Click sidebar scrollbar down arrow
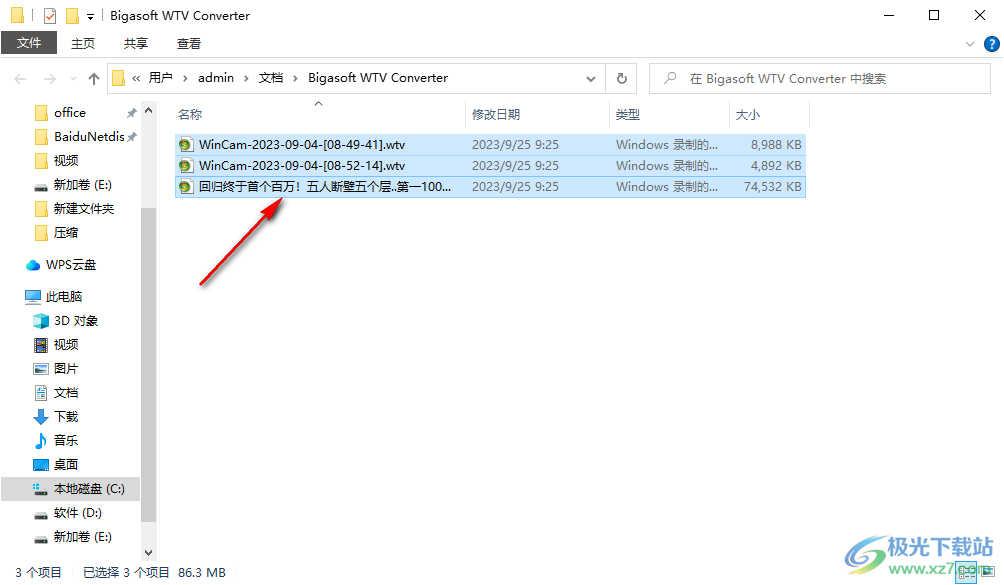Image resolution: width=1004 pixels, height=585 pixels. tap(149, 552)
